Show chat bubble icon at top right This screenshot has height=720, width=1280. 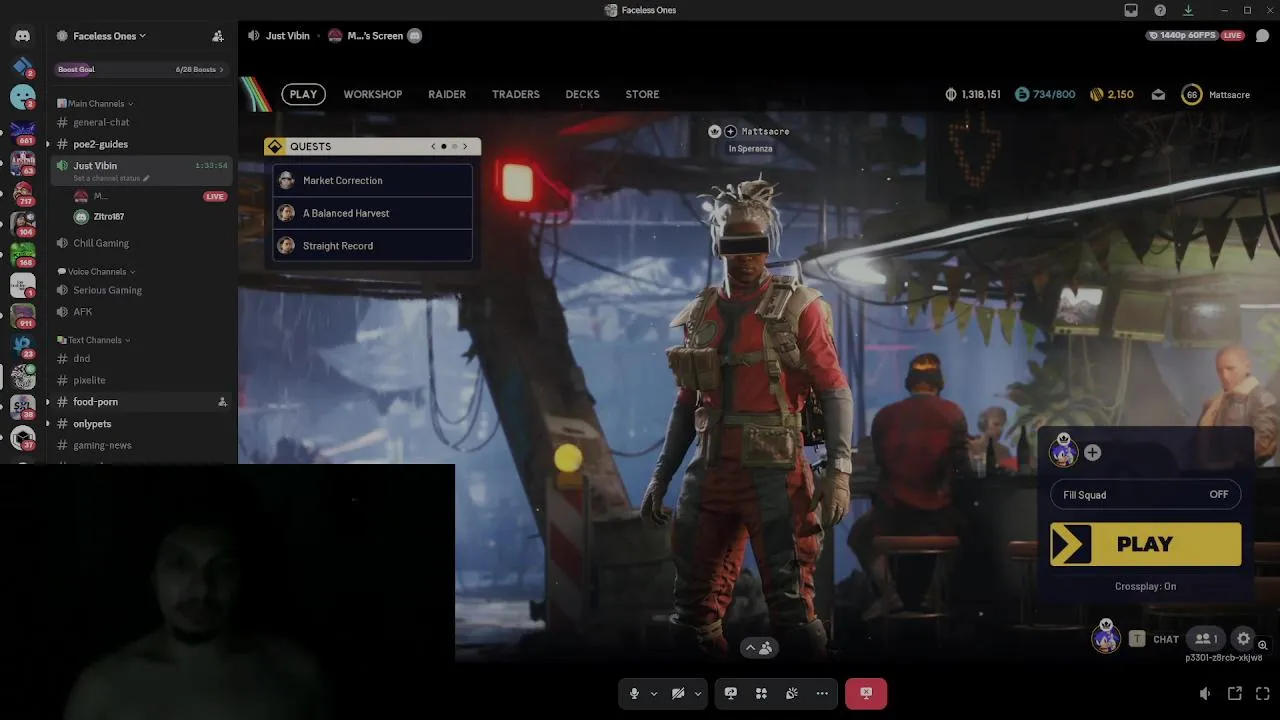coord(1262,36)
